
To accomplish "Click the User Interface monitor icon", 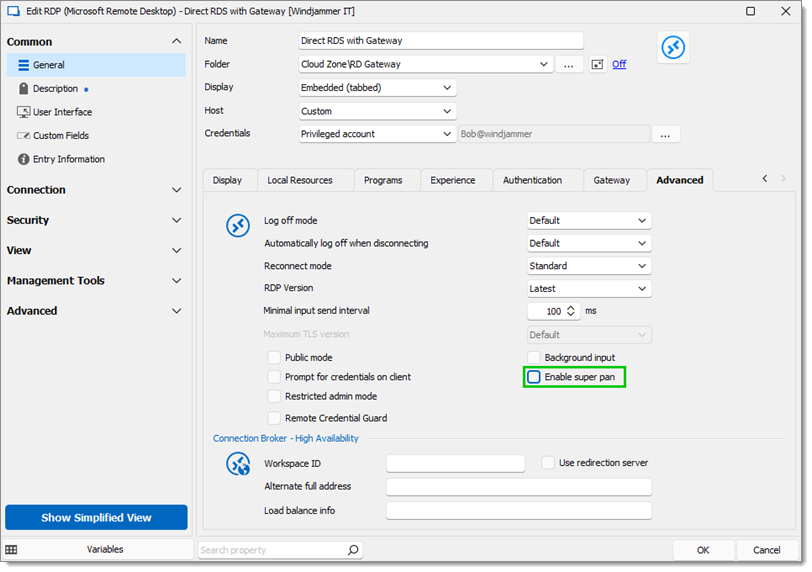I will [x=23, y=112].
